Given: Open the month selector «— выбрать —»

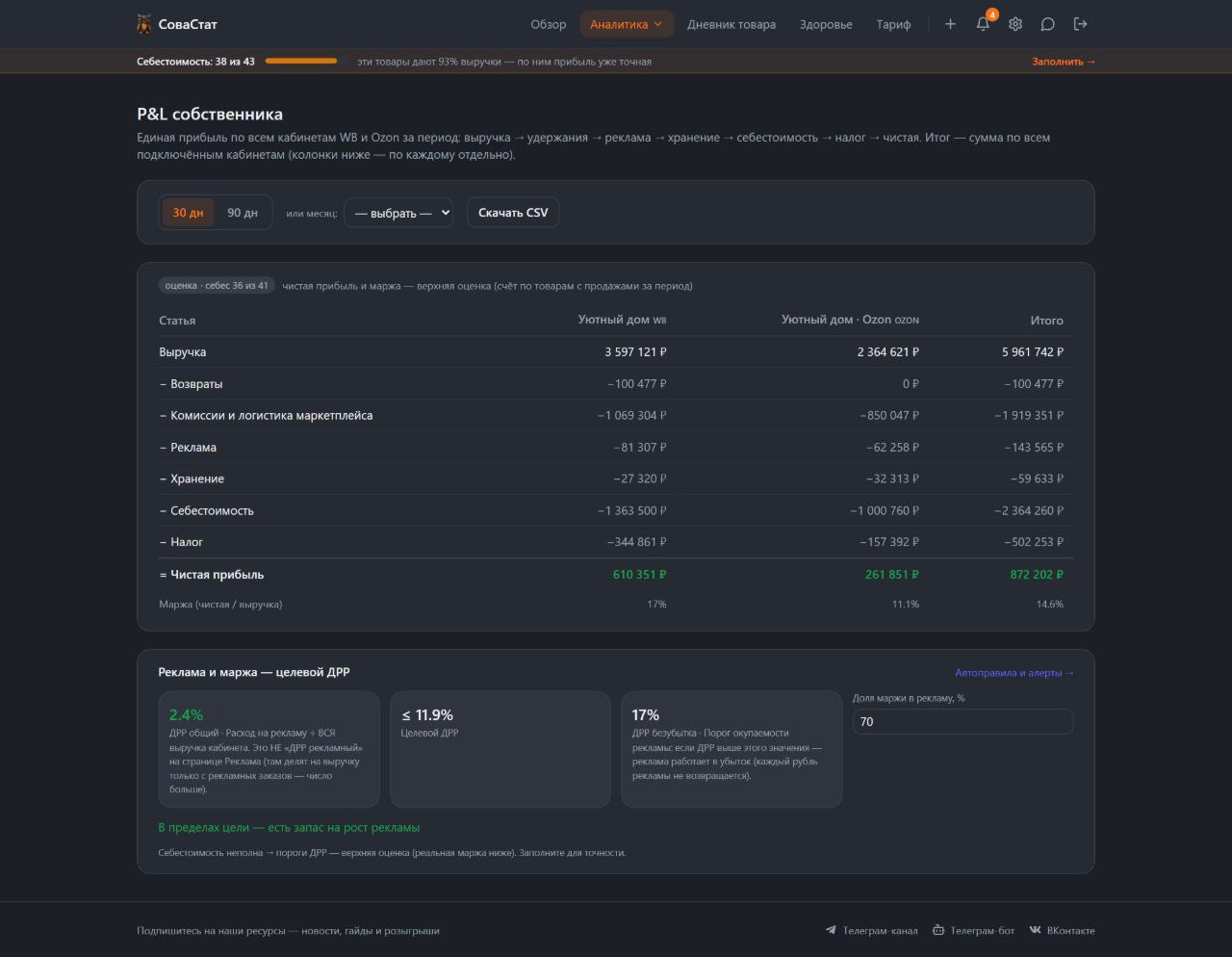Looking at the screenshot, I should click(398, 213).
